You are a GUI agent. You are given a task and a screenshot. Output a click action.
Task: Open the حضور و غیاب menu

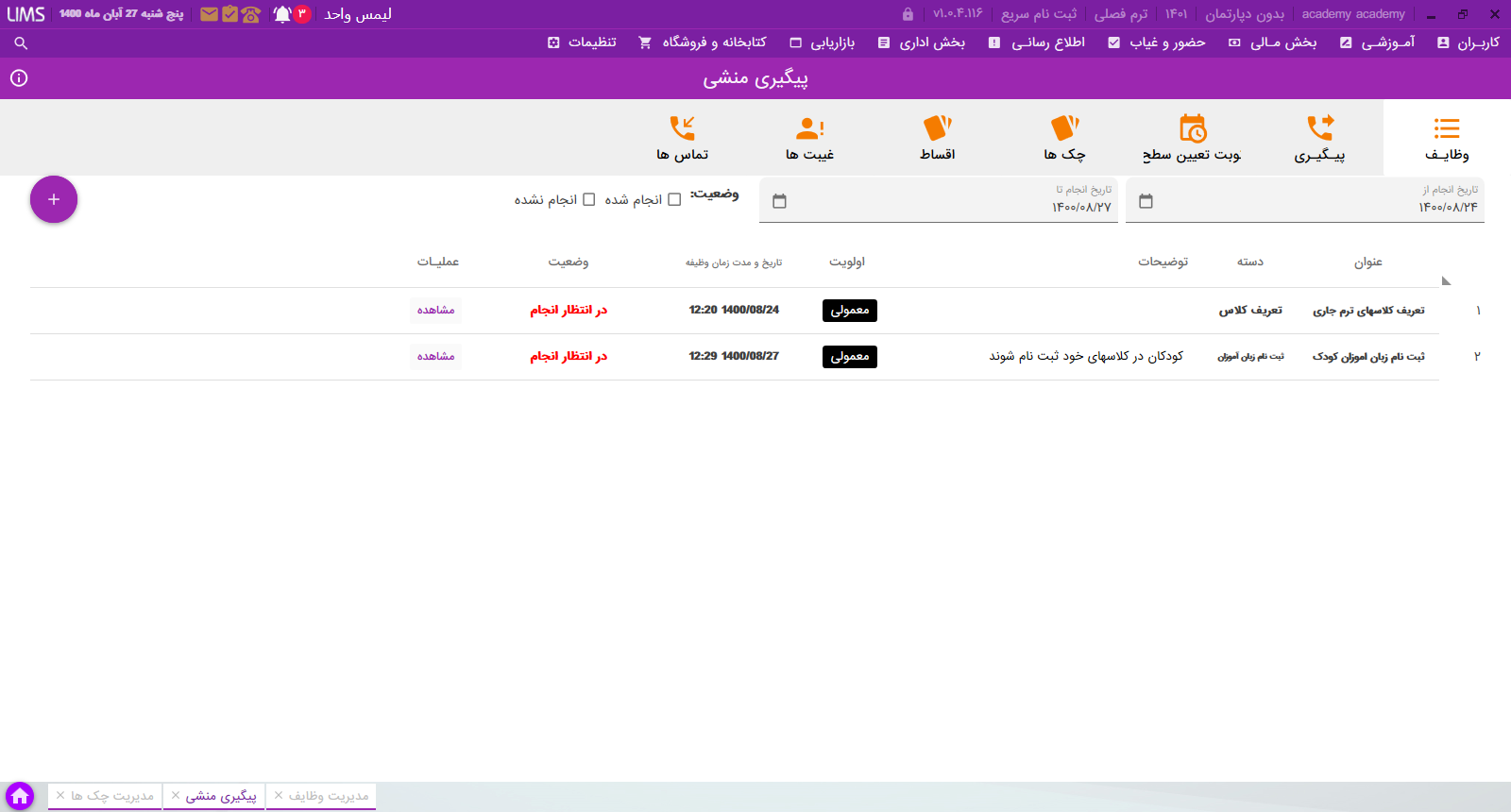(x=1157, y=42)
